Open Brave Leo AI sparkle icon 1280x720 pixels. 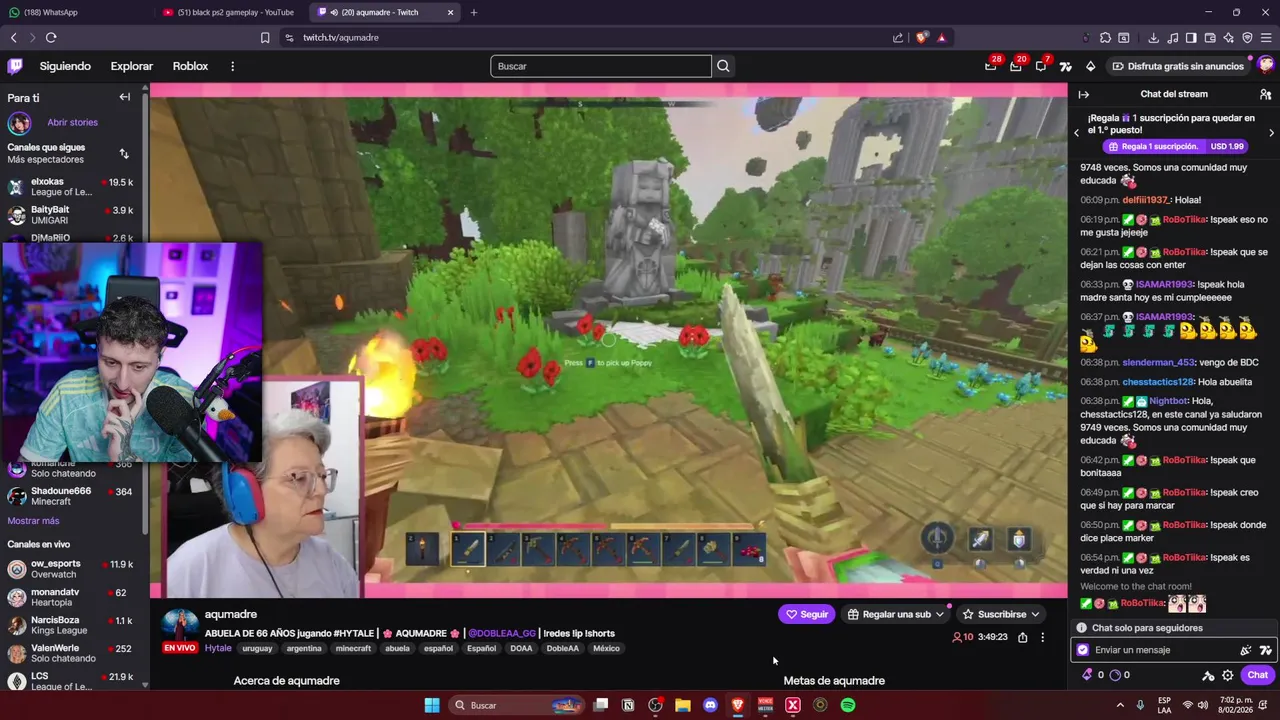point(1228,38)
